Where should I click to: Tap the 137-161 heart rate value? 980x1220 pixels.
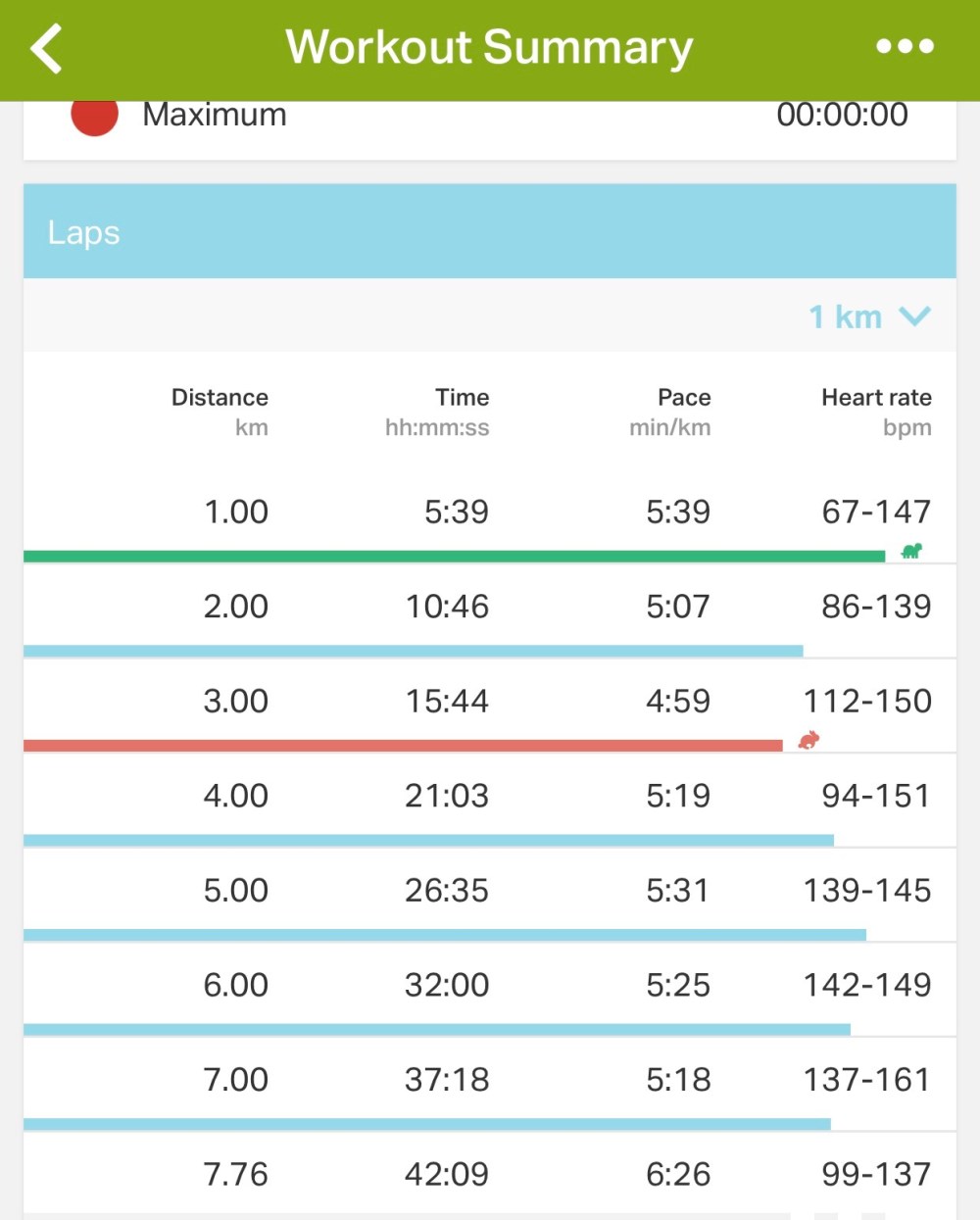point(867,1080)
